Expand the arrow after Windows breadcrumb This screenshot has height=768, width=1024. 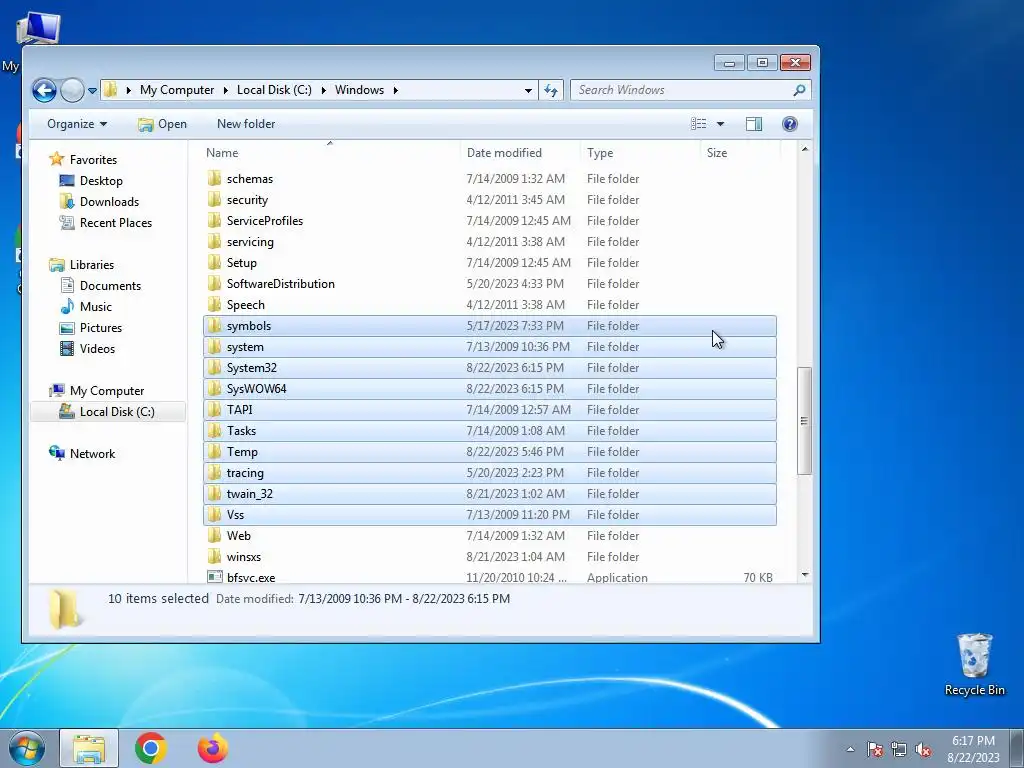(x=396, y=90)
